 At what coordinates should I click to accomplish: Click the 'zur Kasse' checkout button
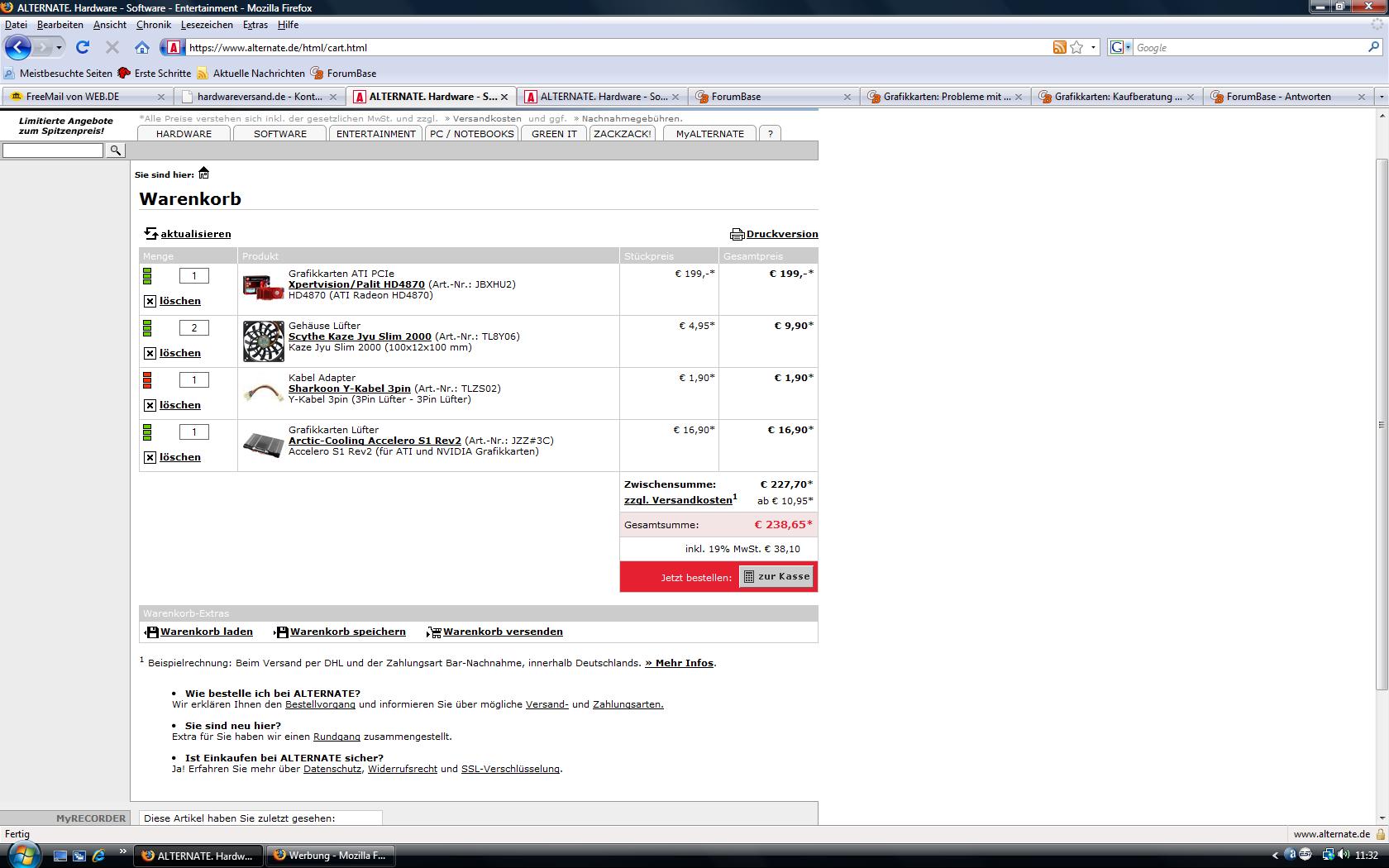[776, 576]
